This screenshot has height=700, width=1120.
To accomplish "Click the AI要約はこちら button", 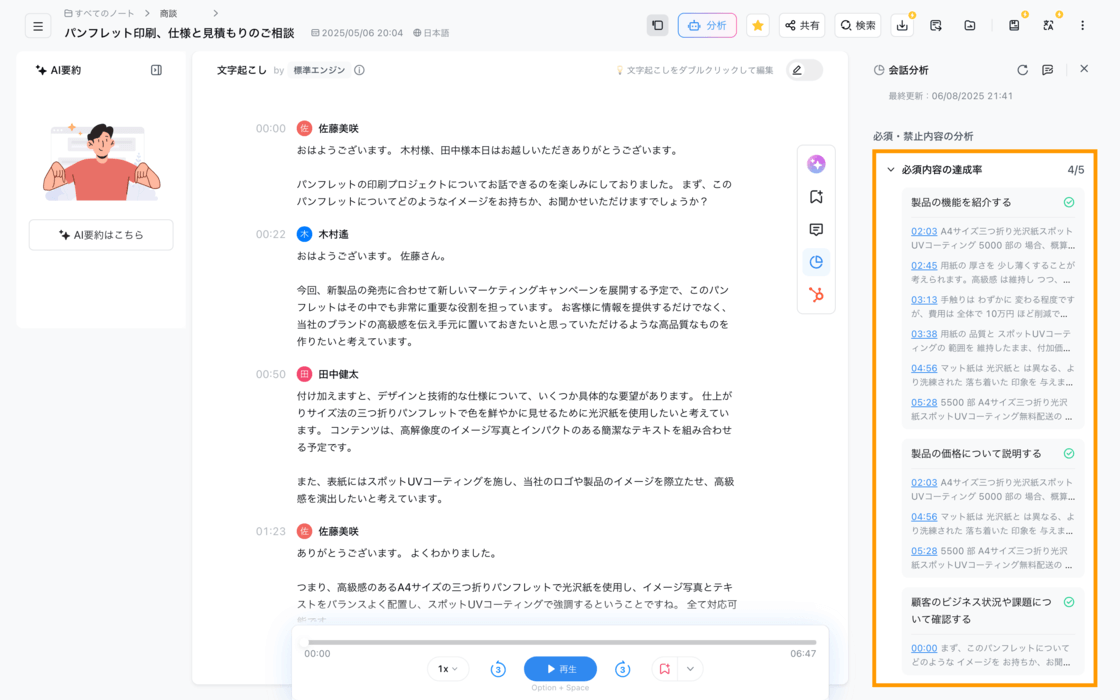I will (101, 235).
